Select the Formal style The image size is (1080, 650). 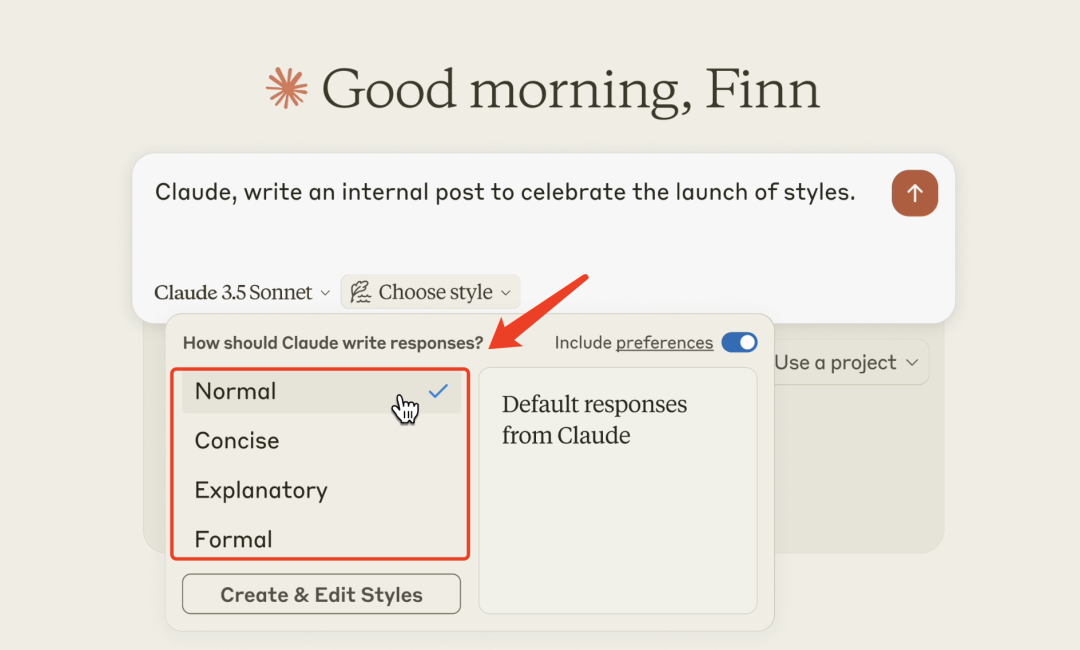321,539
